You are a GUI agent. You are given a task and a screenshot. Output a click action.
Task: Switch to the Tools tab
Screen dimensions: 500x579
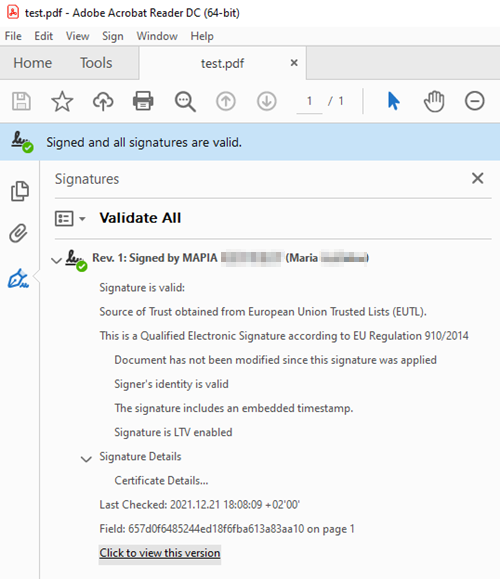point(96,63)
